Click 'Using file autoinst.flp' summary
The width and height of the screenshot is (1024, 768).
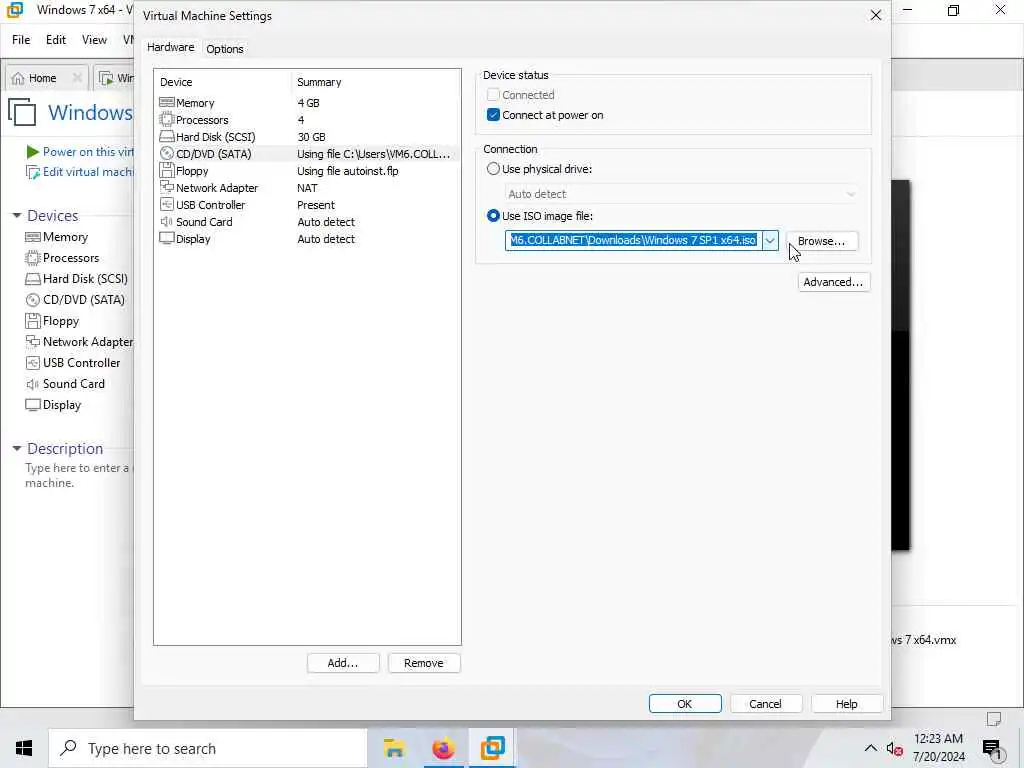pos(347,170)
